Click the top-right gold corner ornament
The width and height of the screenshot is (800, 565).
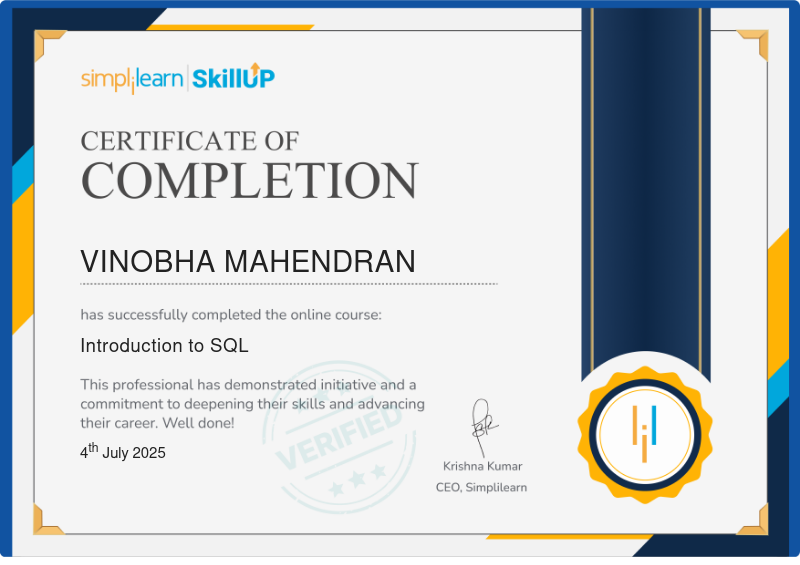click(x=753, y=44)
